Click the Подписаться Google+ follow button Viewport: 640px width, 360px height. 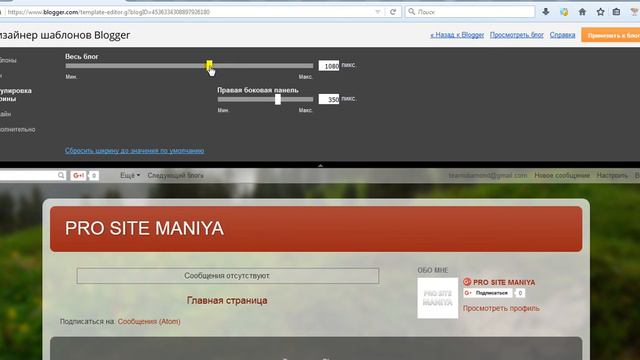[x=487, y=293]
